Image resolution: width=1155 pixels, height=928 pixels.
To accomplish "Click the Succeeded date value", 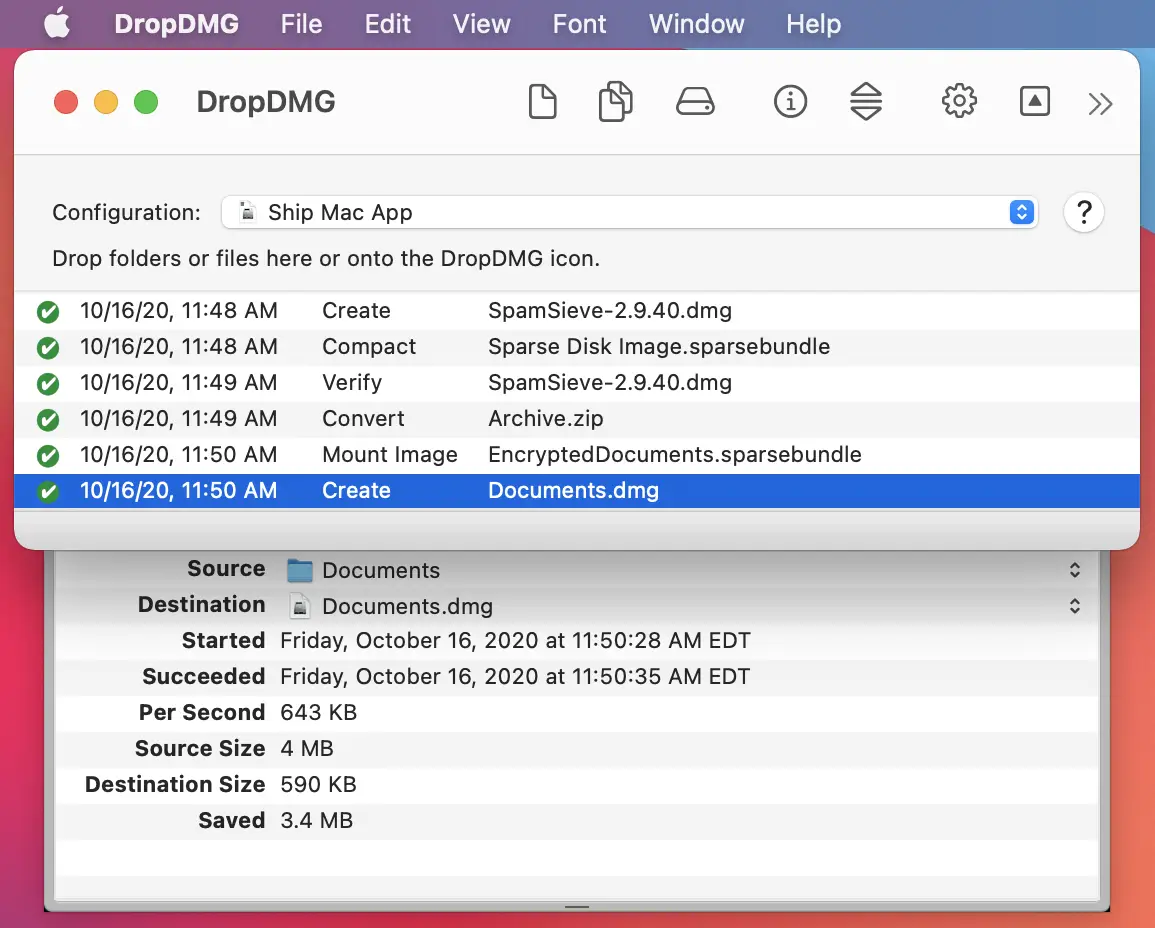I will 515,677.
